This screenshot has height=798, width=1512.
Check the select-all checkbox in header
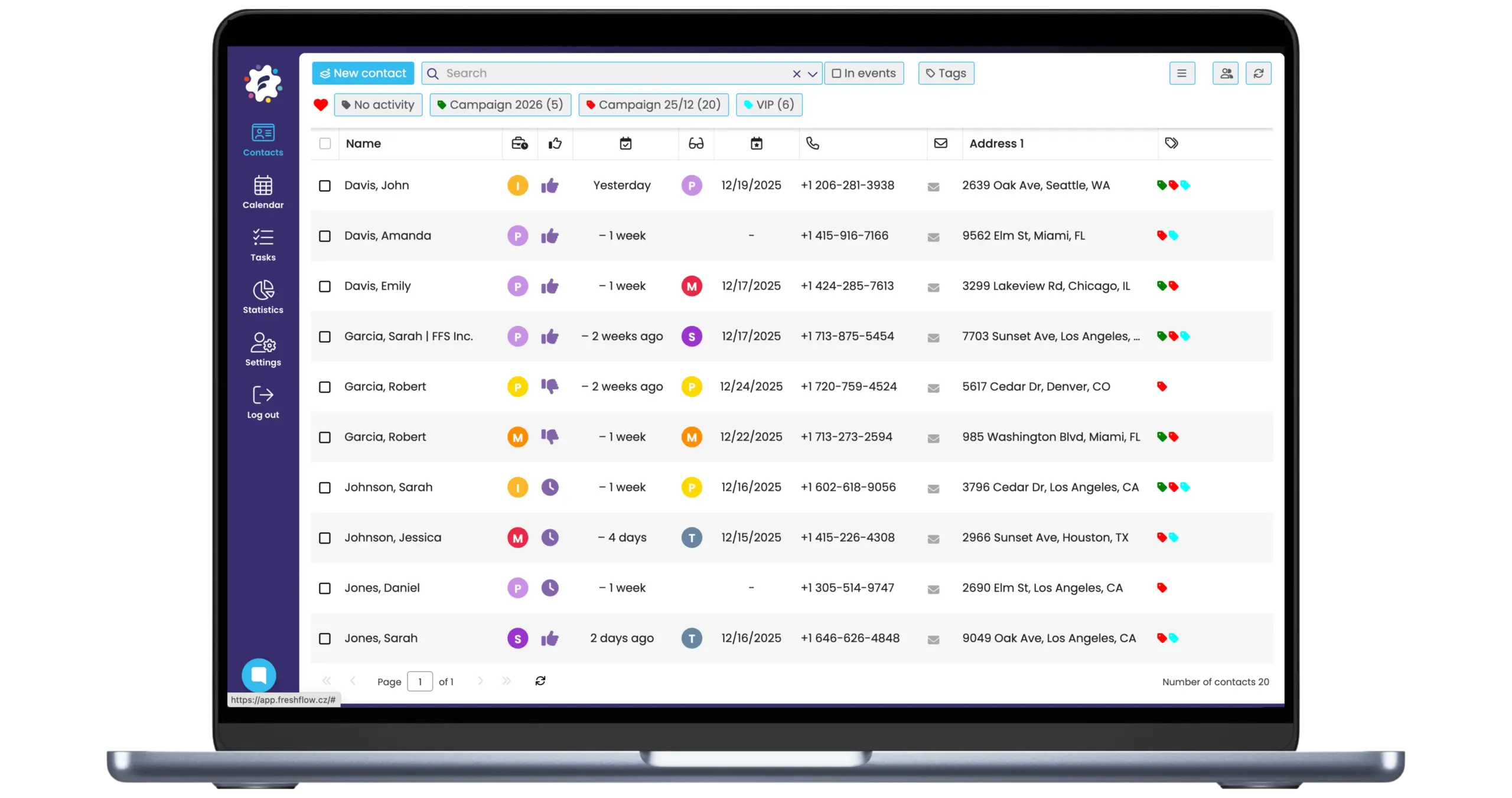(x=325, y=144)
